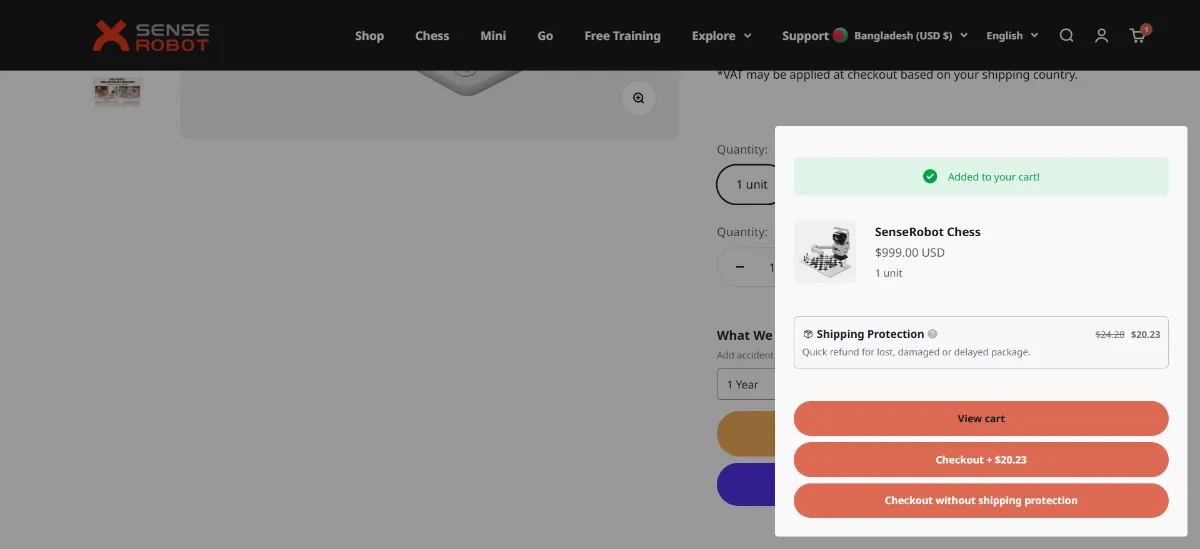The width and height of the screenshot is (1200, 549).
Task: Open the SenseRobot logo homepage link
Action: 151,36
